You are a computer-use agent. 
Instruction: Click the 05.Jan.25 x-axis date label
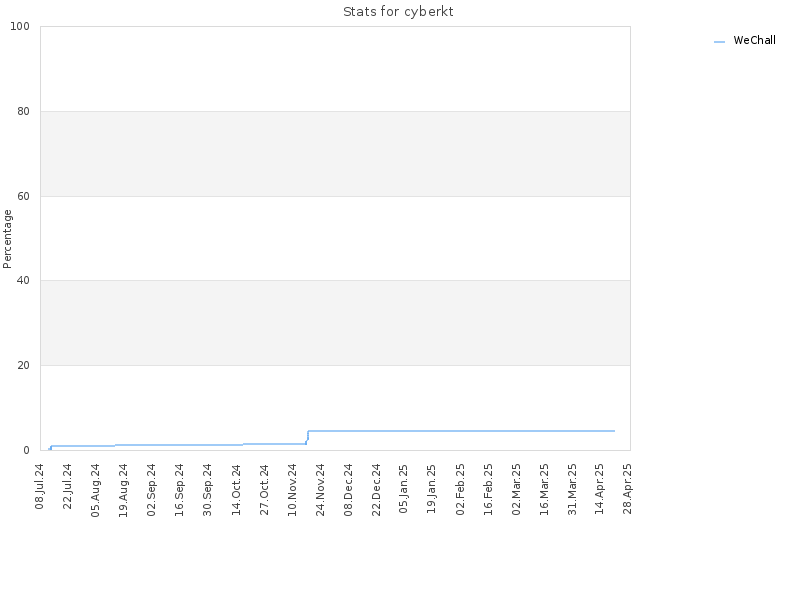click(x=404, y=489)
